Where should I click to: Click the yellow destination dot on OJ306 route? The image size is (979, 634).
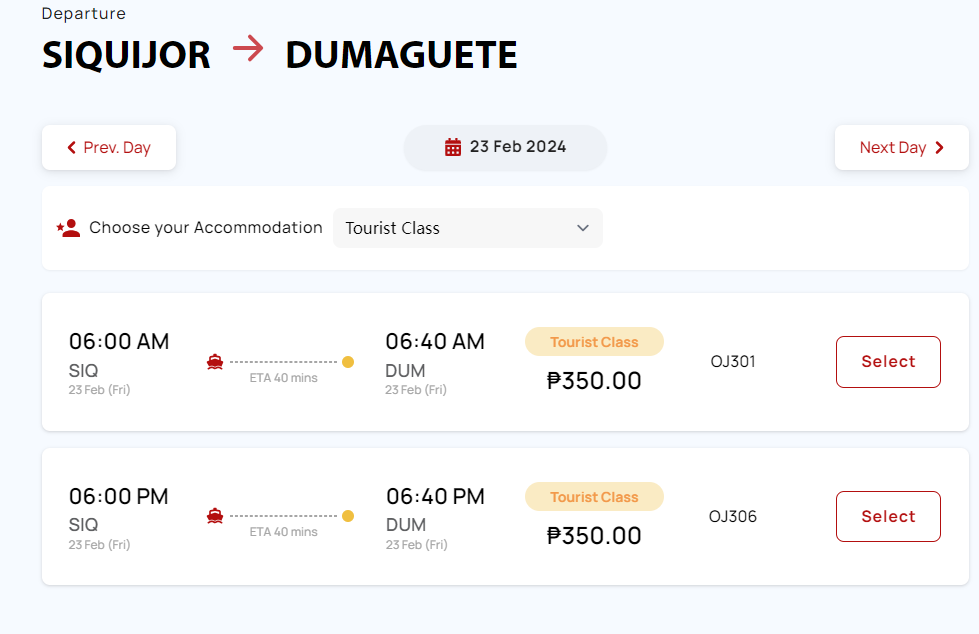[x=348, y=516]
